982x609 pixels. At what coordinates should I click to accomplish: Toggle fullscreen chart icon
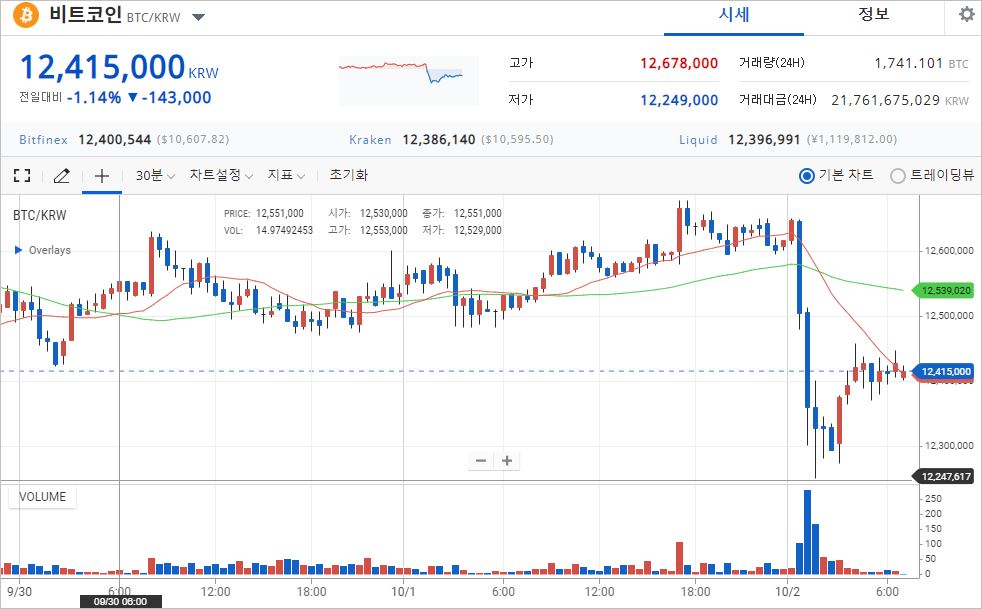(x=22, y=175)
